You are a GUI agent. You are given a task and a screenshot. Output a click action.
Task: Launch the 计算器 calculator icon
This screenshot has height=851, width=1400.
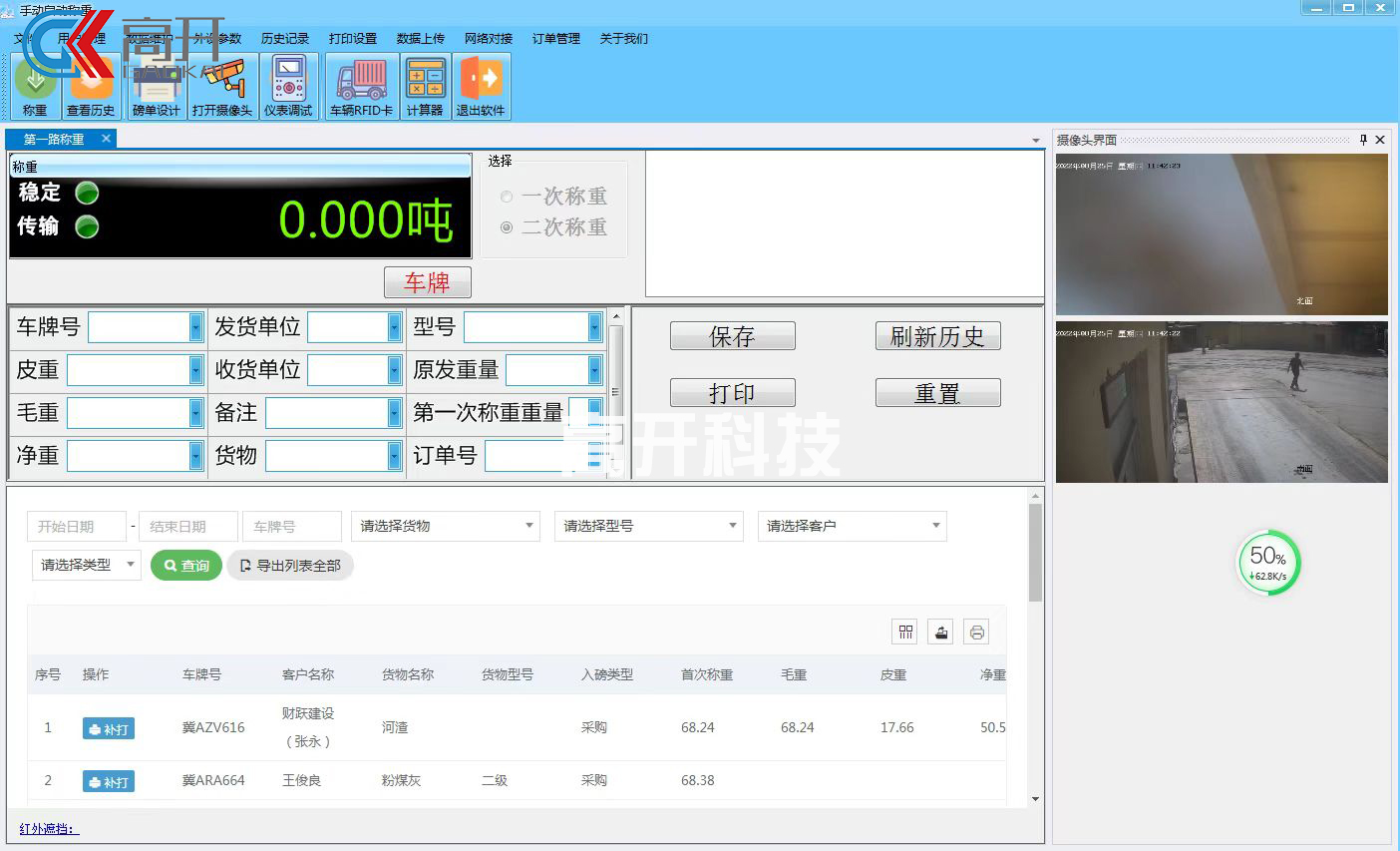coord(425,87)
